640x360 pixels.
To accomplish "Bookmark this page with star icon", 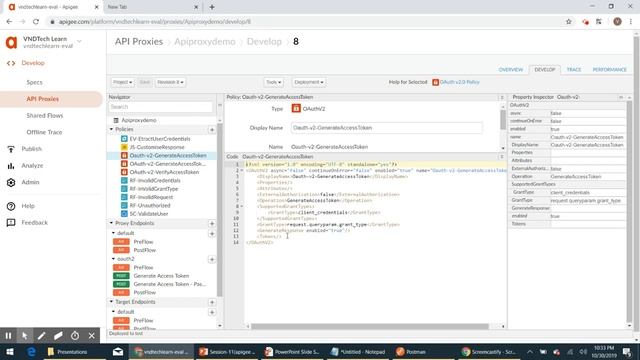I will coord(569,22).
